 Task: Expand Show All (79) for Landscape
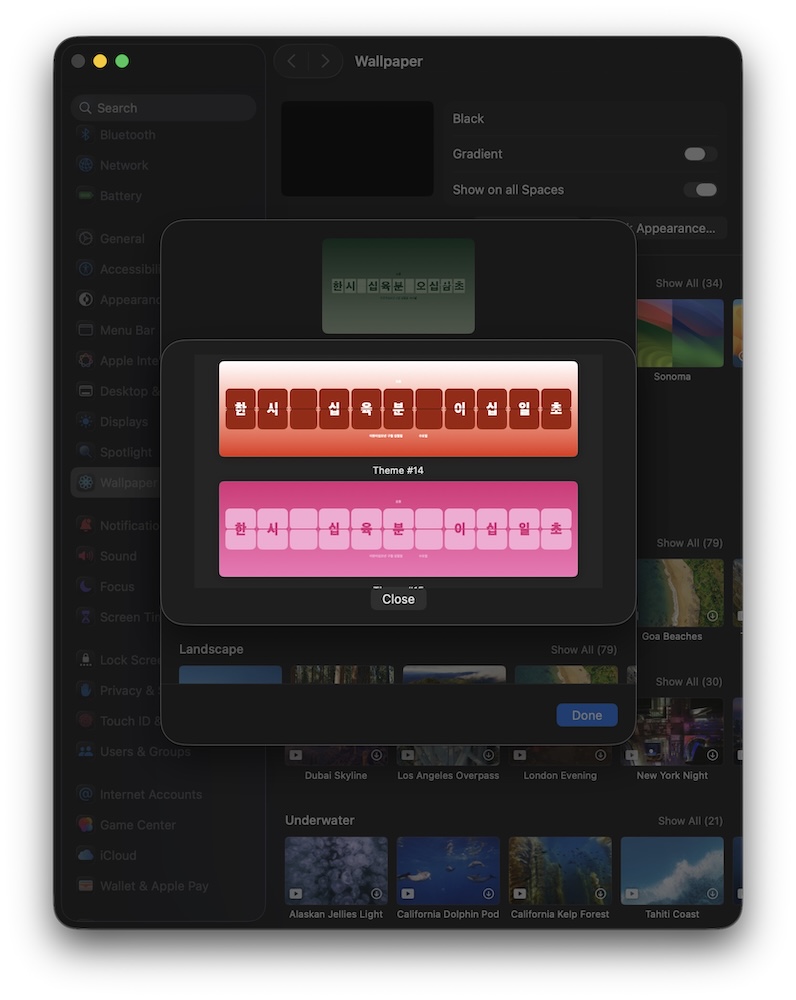[583, 650]
